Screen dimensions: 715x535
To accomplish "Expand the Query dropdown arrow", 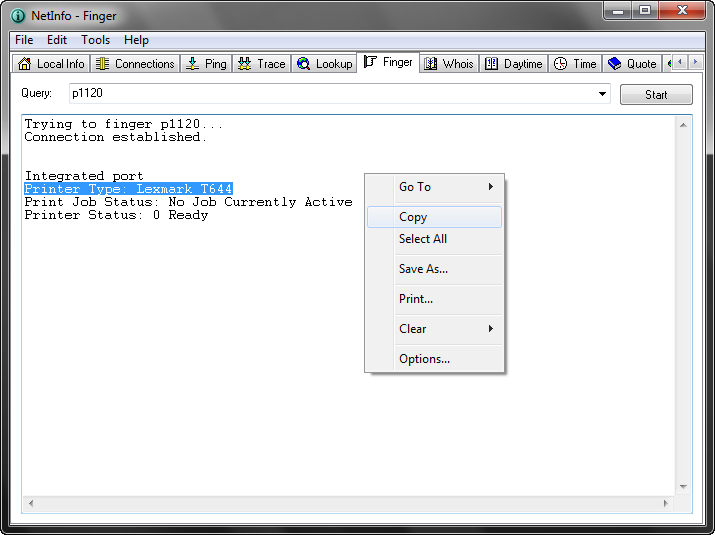I will pyautogui.click(x=602, y=94).
